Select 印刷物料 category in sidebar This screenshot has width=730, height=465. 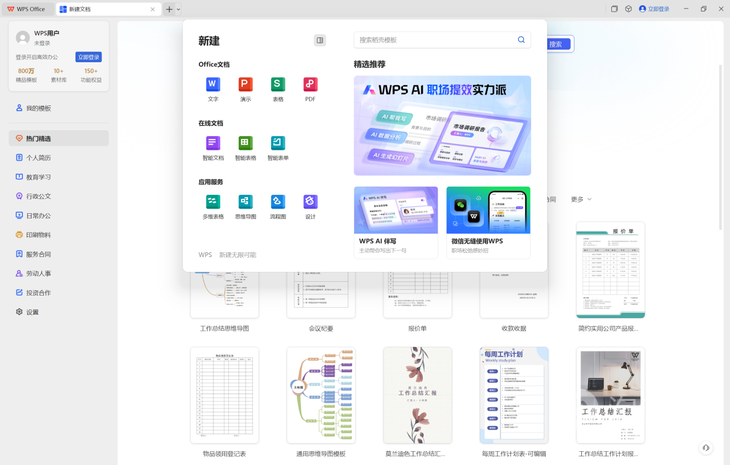pos(59,235)
